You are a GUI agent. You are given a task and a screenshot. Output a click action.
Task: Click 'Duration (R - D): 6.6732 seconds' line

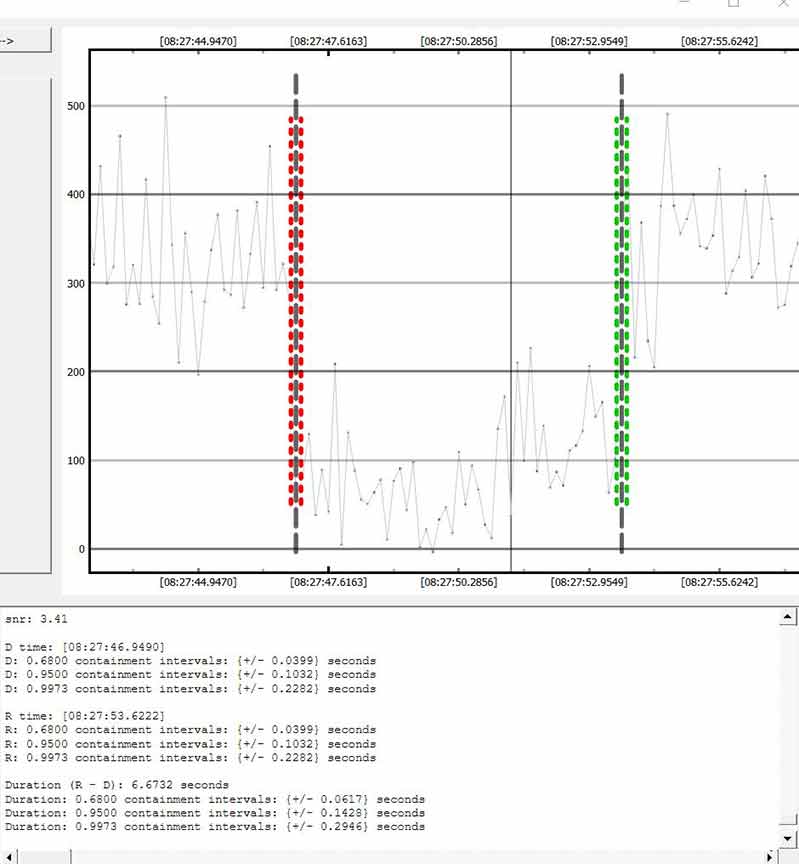[x=117, y=785]
